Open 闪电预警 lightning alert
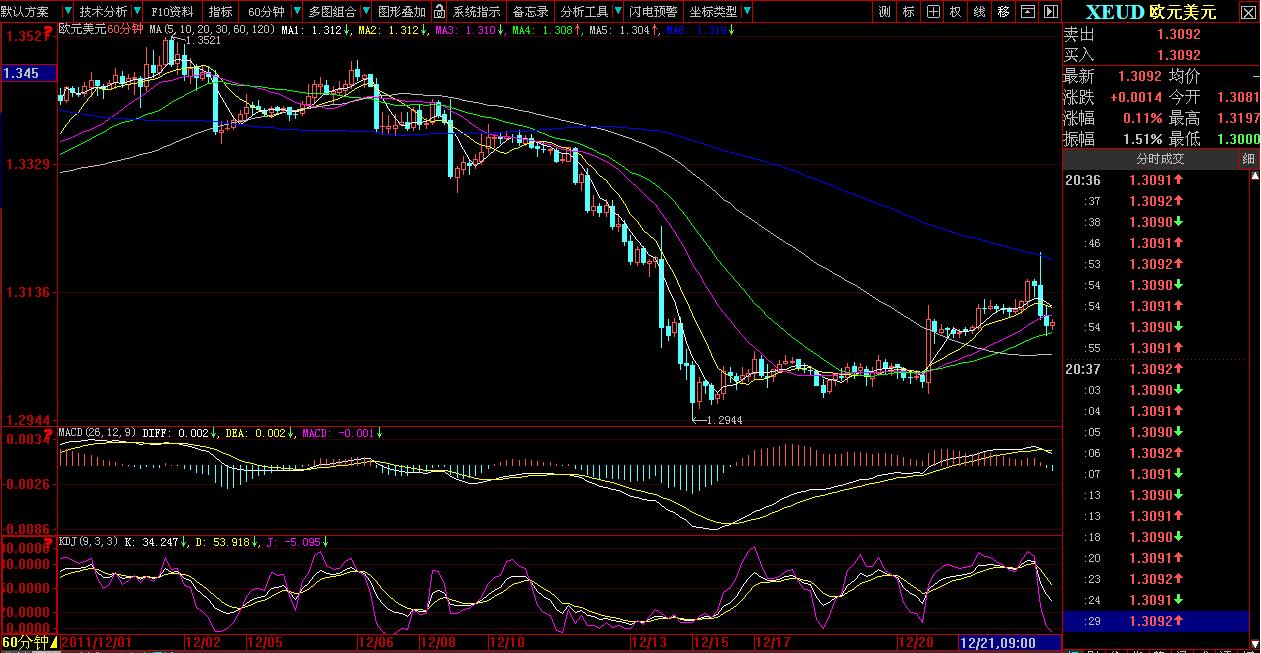This screenshot has width=1261, height=653. (653, 12)
